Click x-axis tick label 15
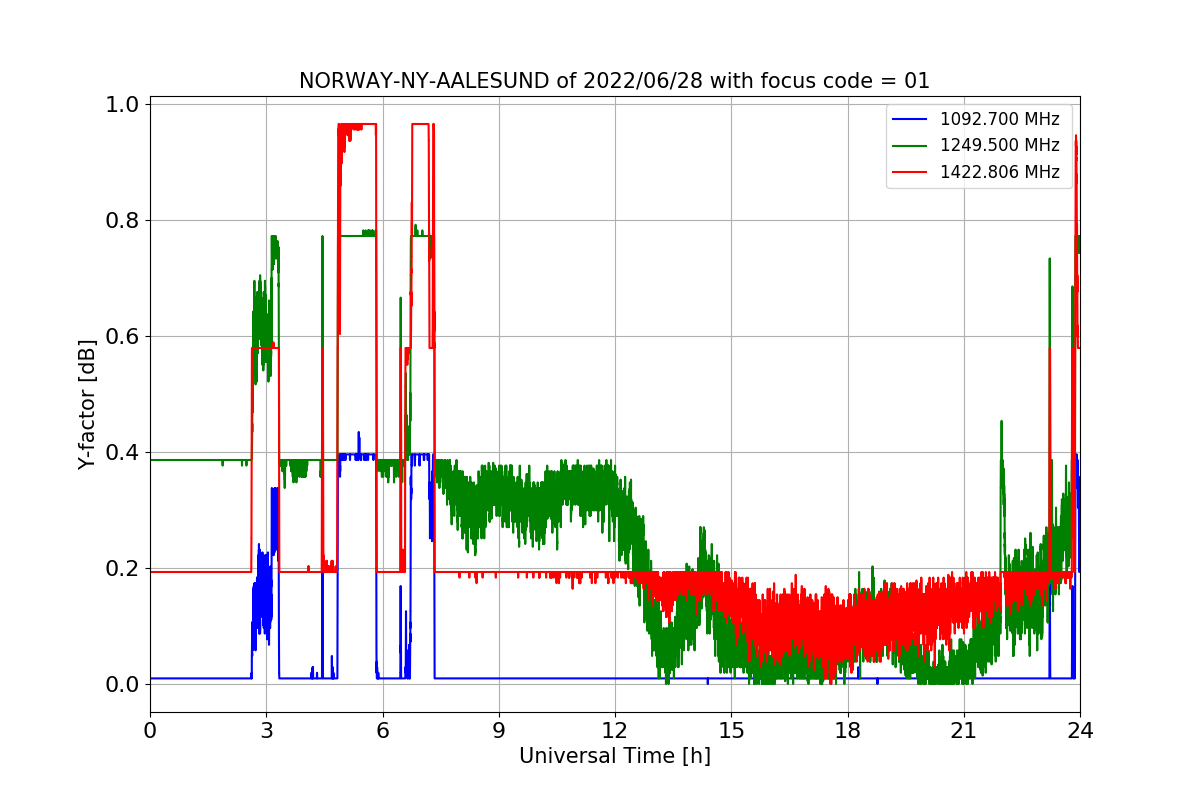 (x=731, y=730)
